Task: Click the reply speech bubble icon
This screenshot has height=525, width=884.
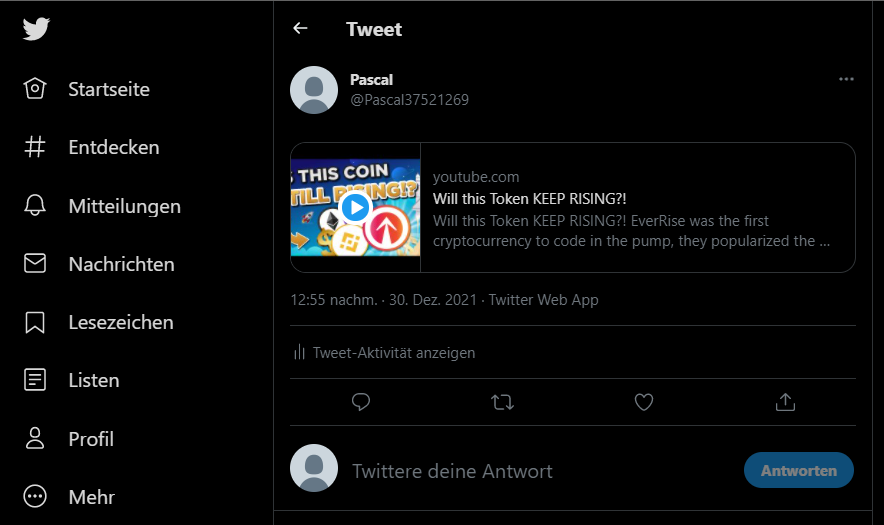Action: (361, 402)
